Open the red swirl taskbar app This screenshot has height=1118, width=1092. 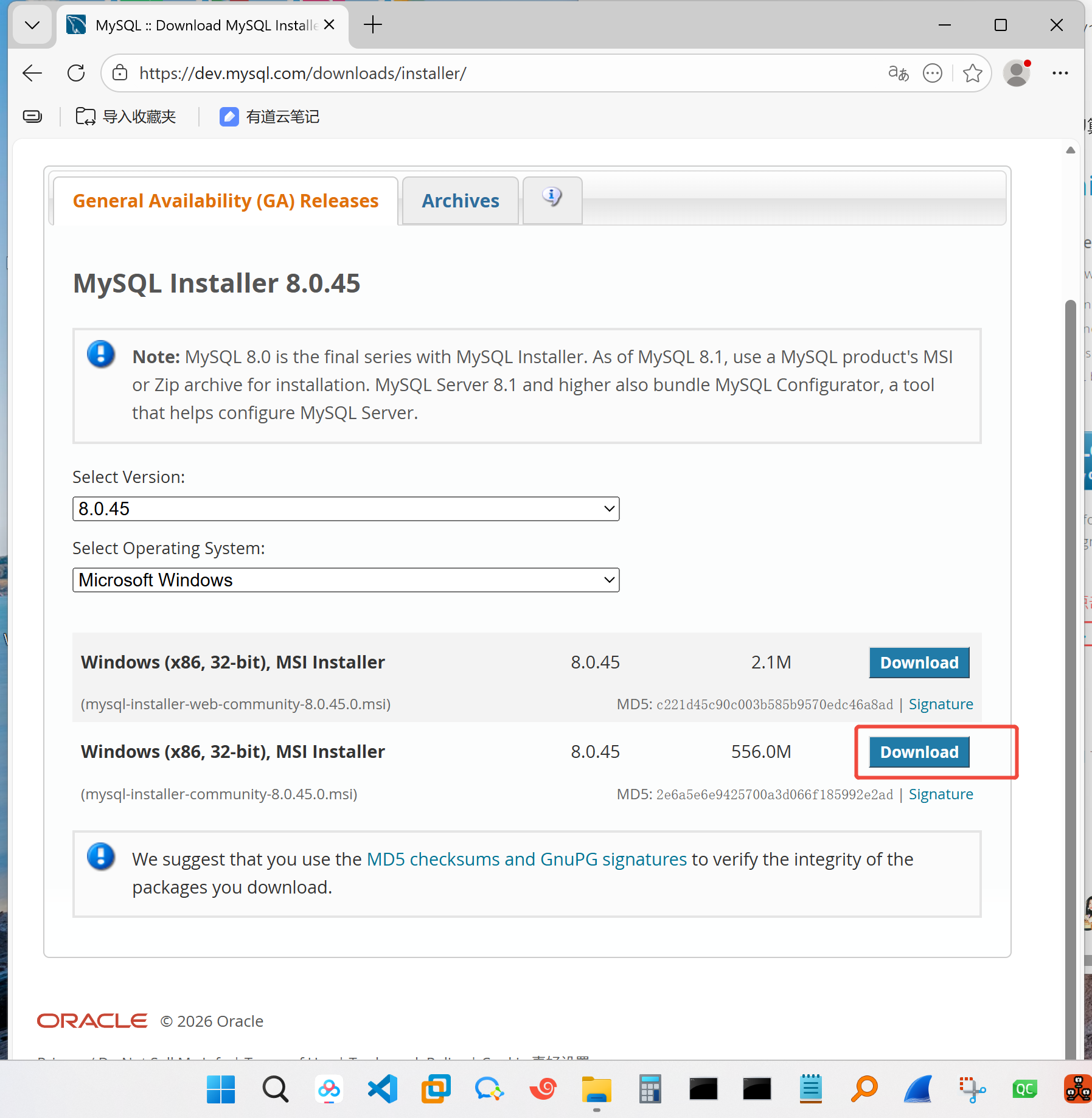(543, 1089)
